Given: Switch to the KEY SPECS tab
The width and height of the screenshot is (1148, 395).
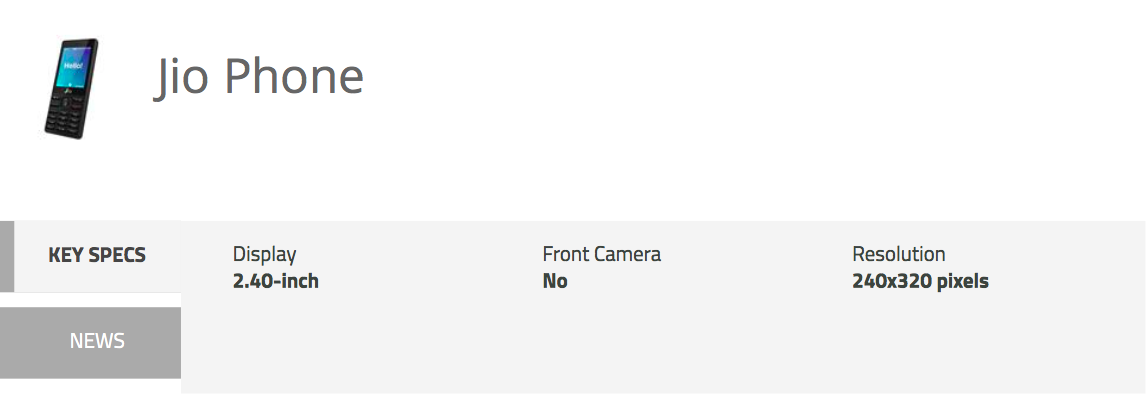Looking at the screenshot, I should [97, 255].
